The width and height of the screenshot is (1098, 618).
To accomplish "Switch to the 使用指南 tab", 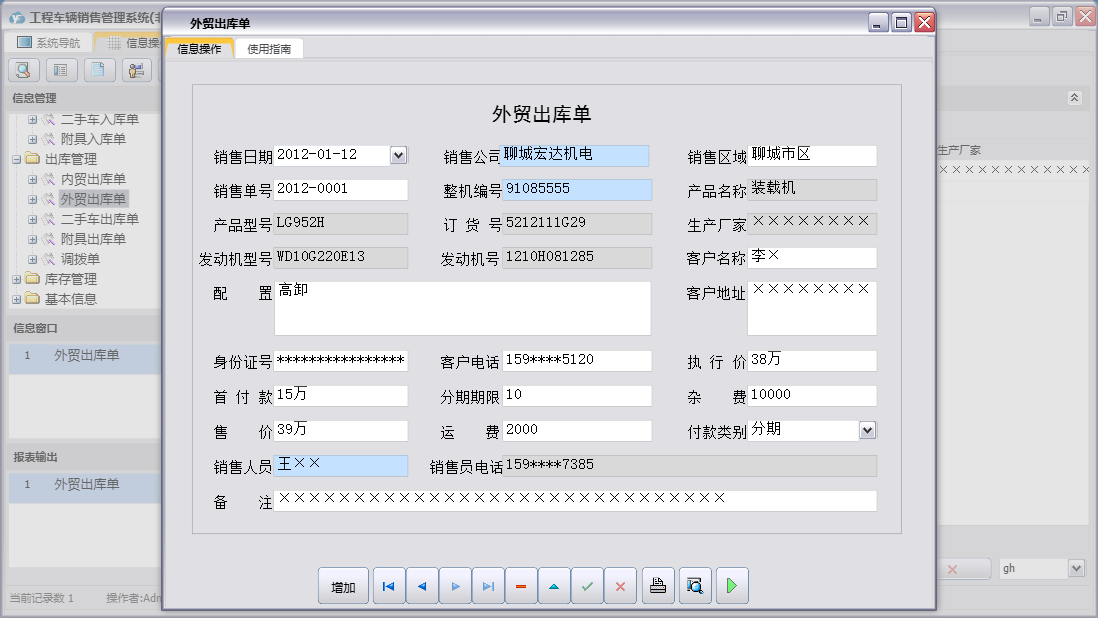I will [x=269, y=49].
